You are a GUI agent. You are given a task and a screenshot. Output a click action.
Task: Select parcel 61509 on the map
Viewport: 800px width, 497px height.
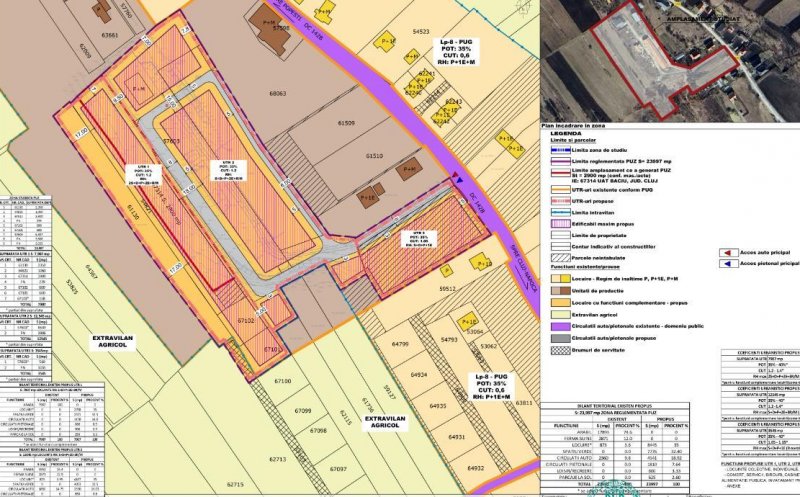tap(346, 122)
